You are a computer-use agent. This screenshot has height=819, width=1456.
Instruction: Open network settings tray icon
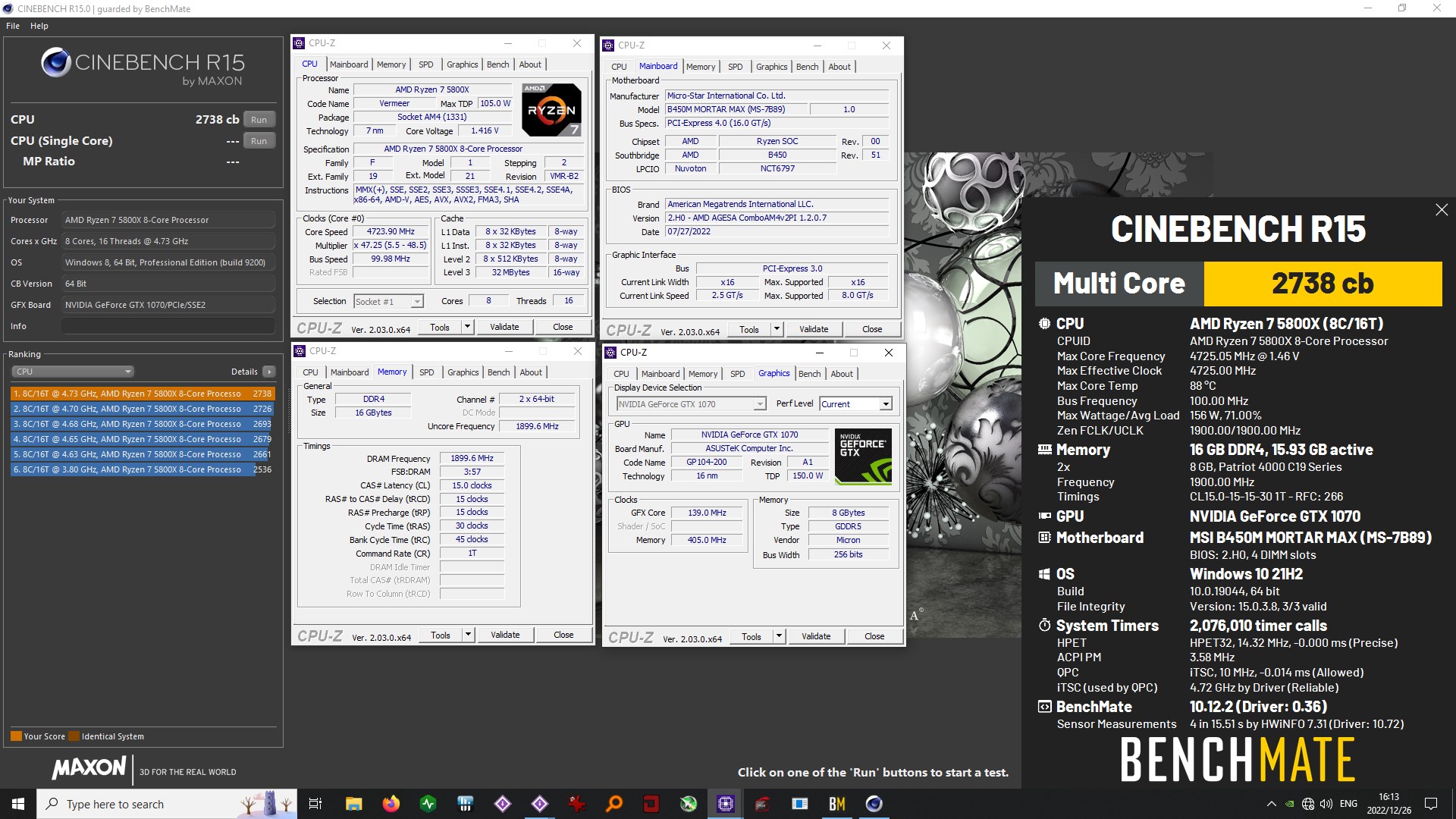tap(1308, 804)
